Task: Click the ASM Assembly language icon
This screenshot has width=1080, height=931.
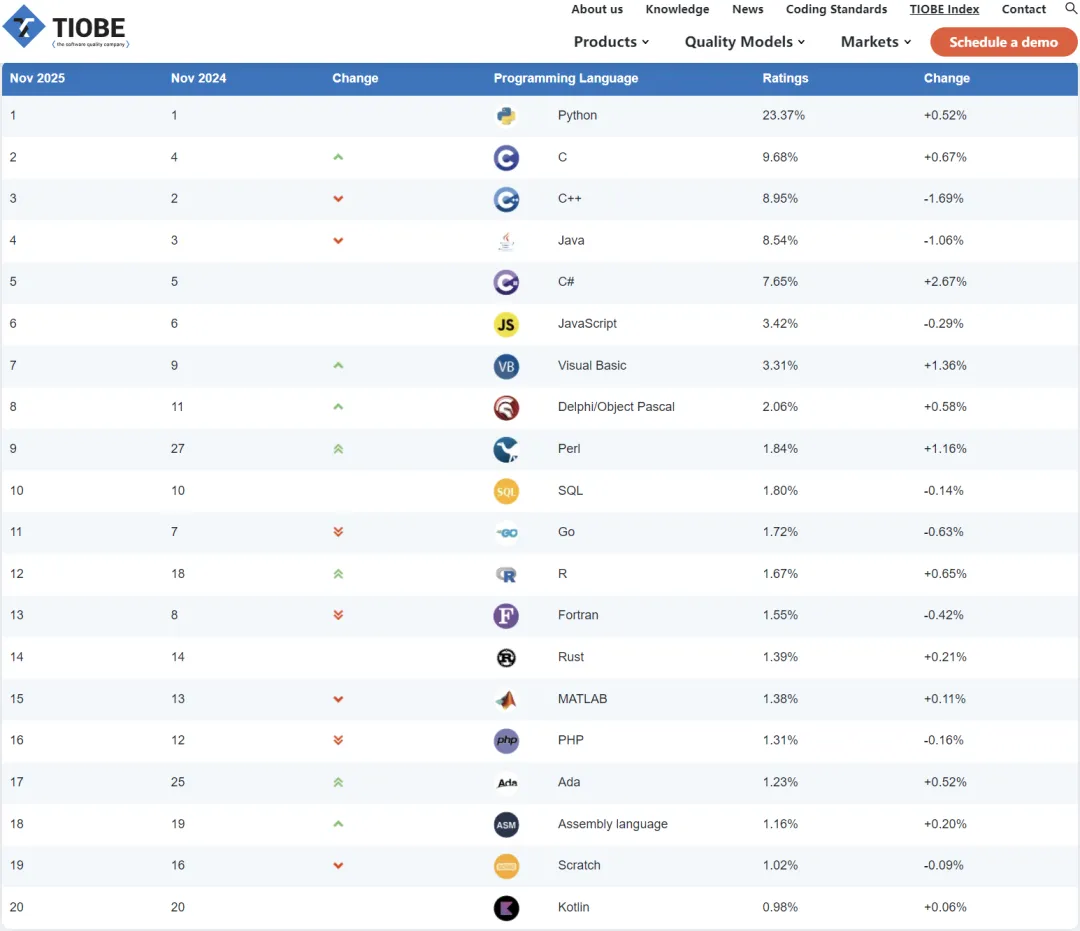Action: (506, 825)
